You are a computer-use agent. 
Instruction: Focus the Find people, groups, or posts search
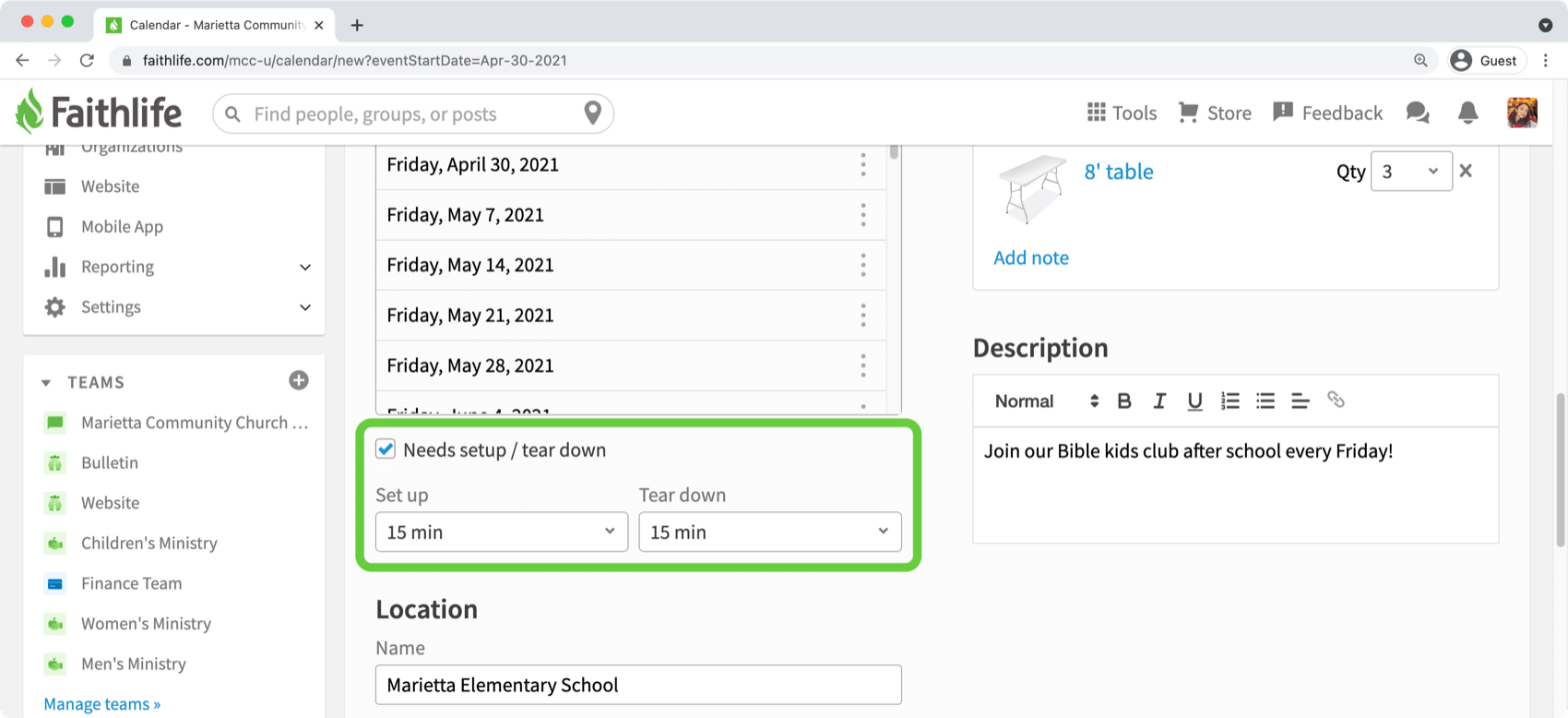pos(413,114)
